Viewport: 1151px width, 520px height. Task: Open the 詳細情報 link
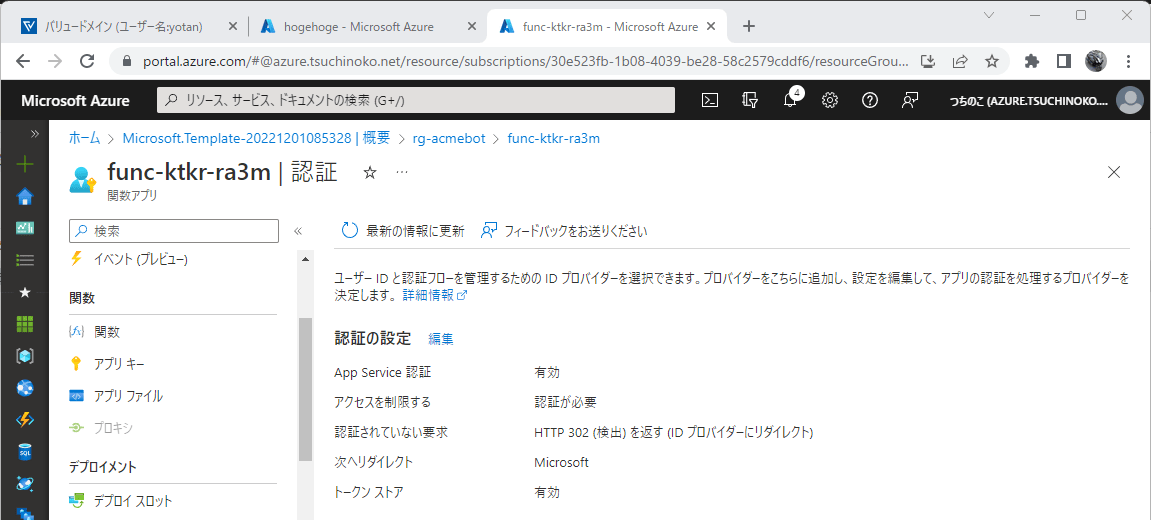[435, 295]
